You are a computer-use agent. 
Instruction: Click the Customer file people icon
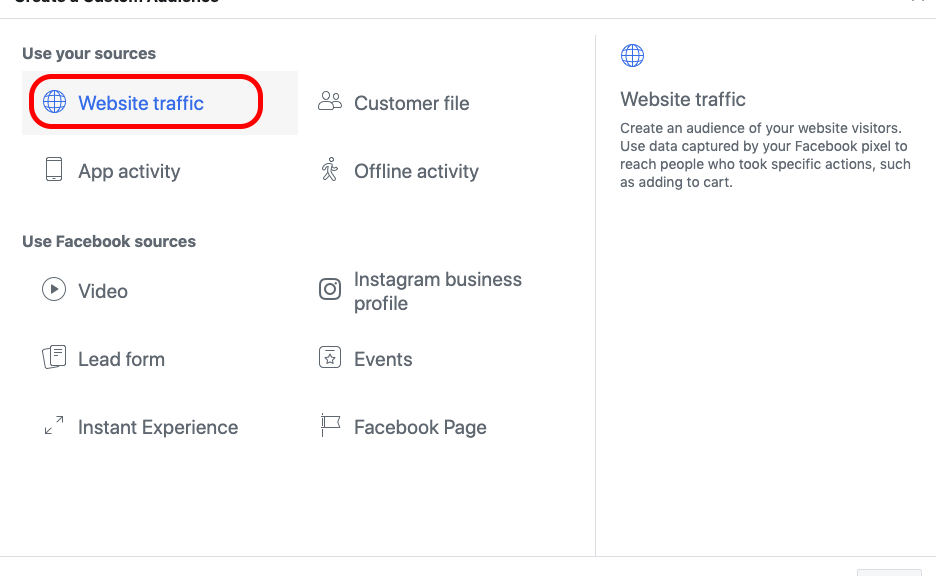(x=330, y=102)
